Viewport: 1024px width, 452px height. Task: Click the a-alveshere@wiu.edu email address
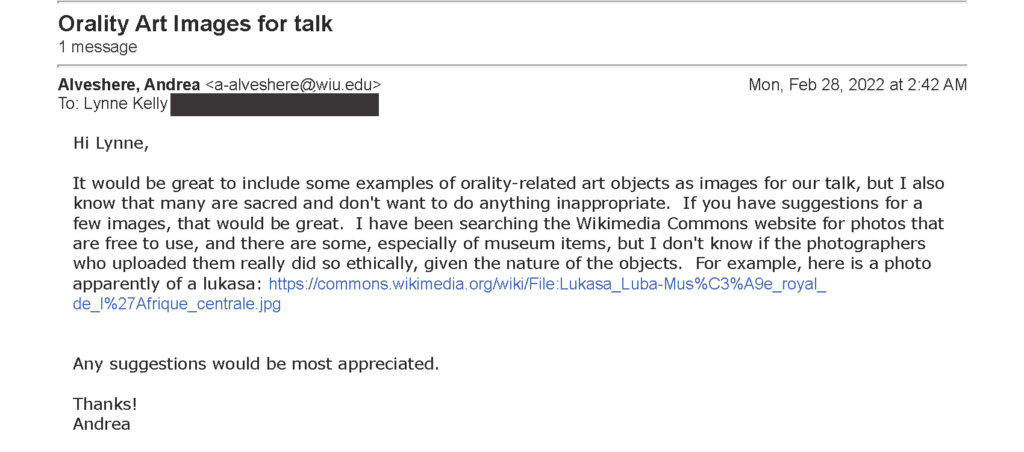293,85
